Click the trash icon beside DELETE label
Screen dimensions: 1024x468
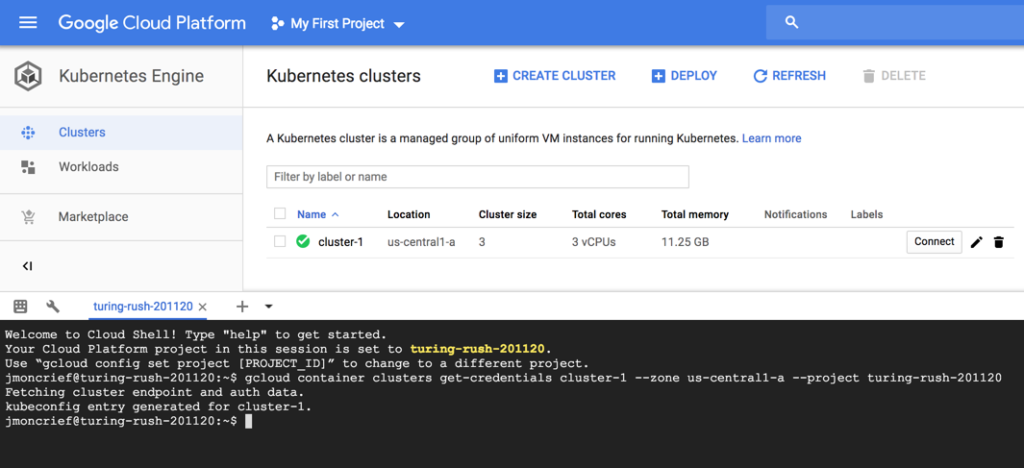(869, 76)
